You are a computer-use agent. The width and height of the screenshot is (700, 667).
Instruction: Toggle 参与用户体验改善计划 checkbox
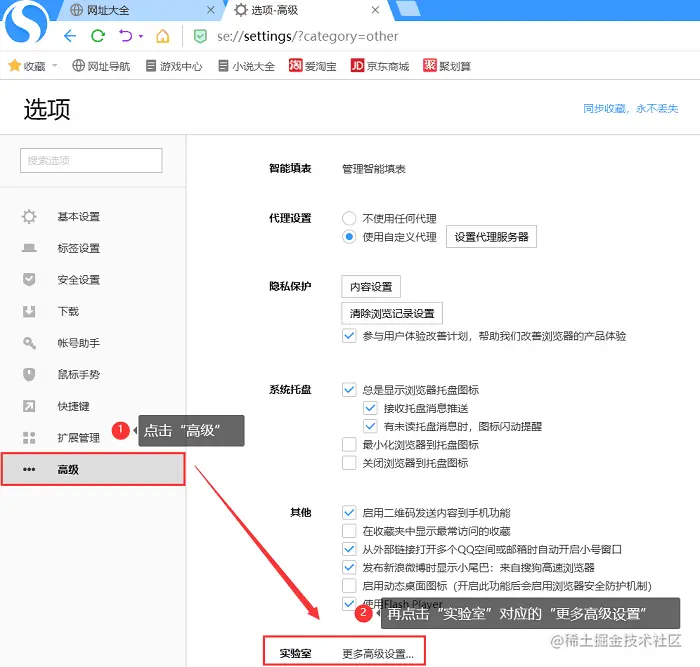tap(349, 336)
